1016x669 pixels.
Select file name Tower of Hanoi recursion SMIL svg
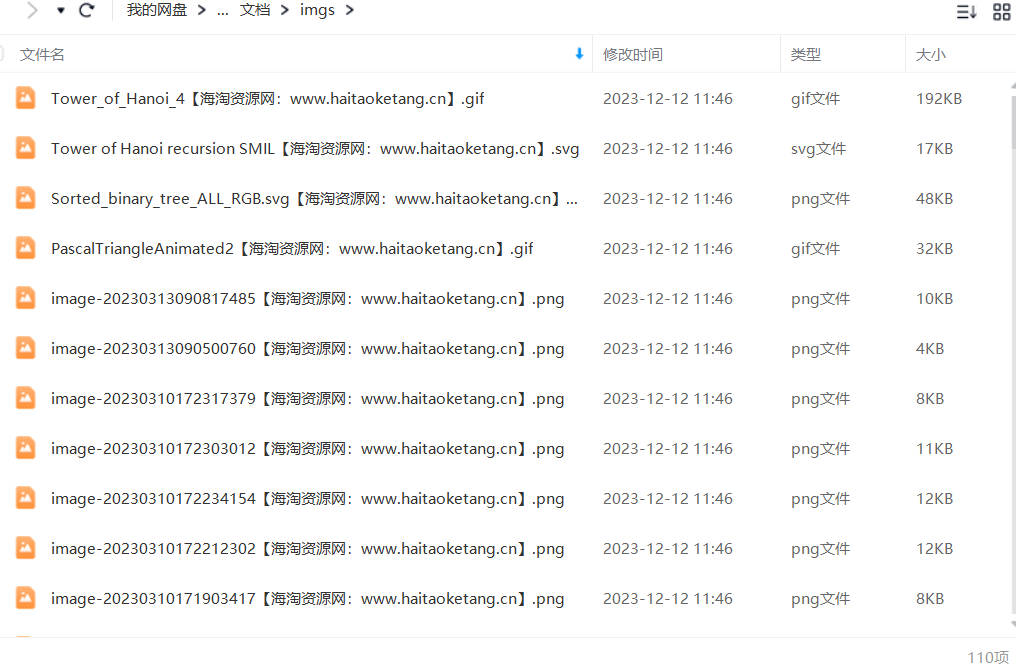pyautogui.click(x=315, y=148)
